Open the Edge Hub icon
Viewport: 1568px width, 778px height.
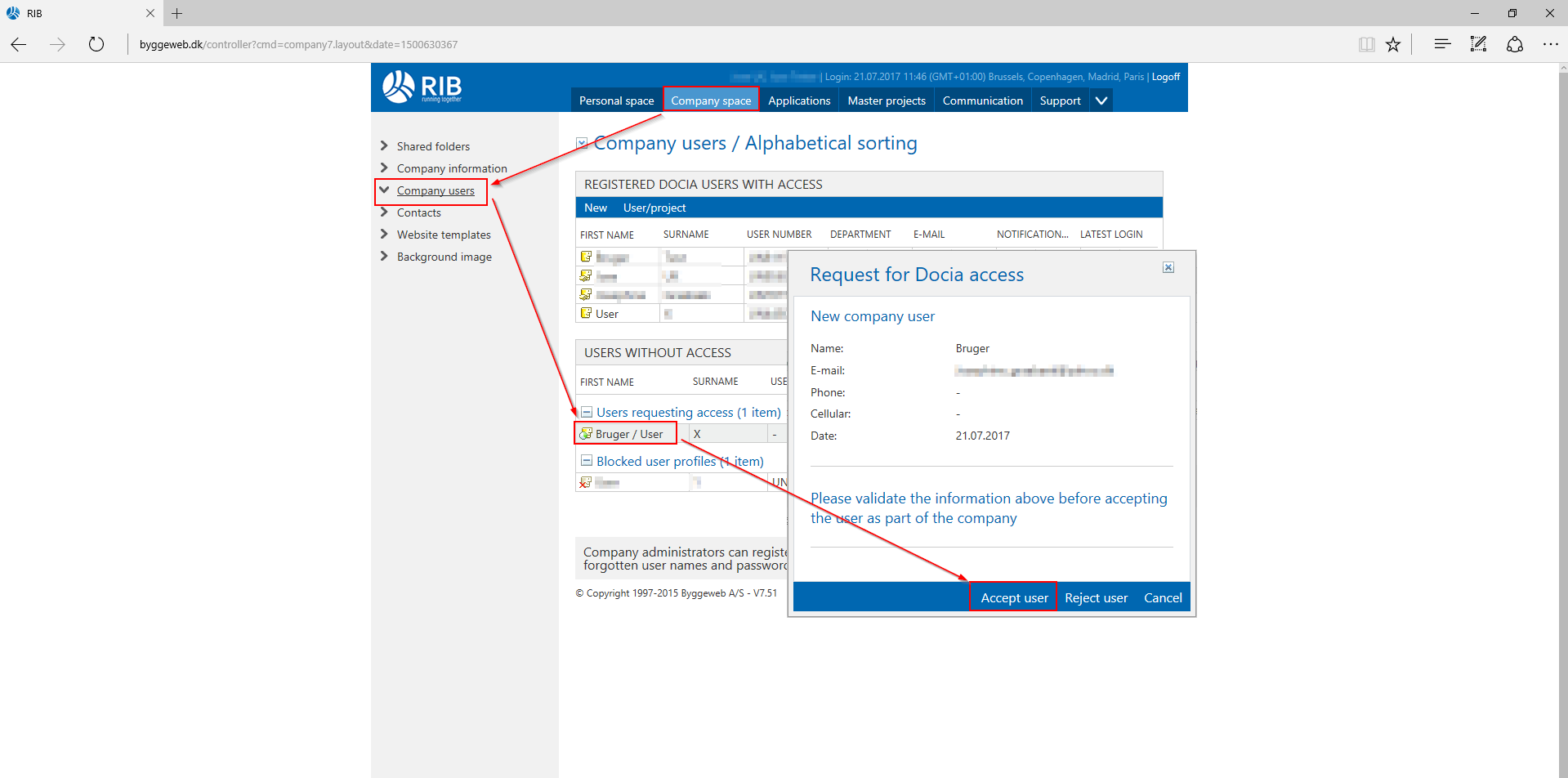[x=1442, y=45]
